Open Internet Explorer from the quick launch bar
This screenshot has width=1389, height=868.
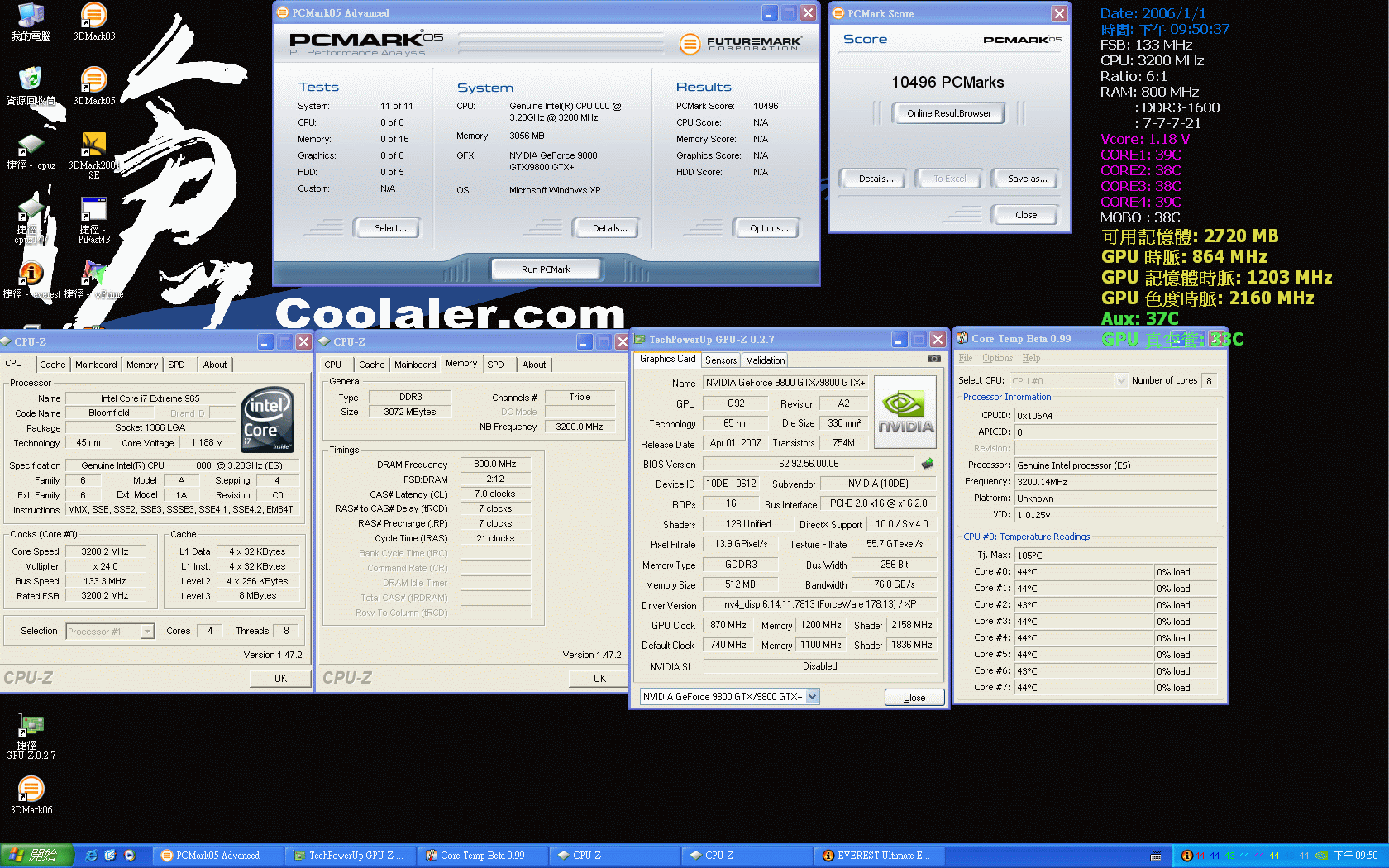point(91,856)
